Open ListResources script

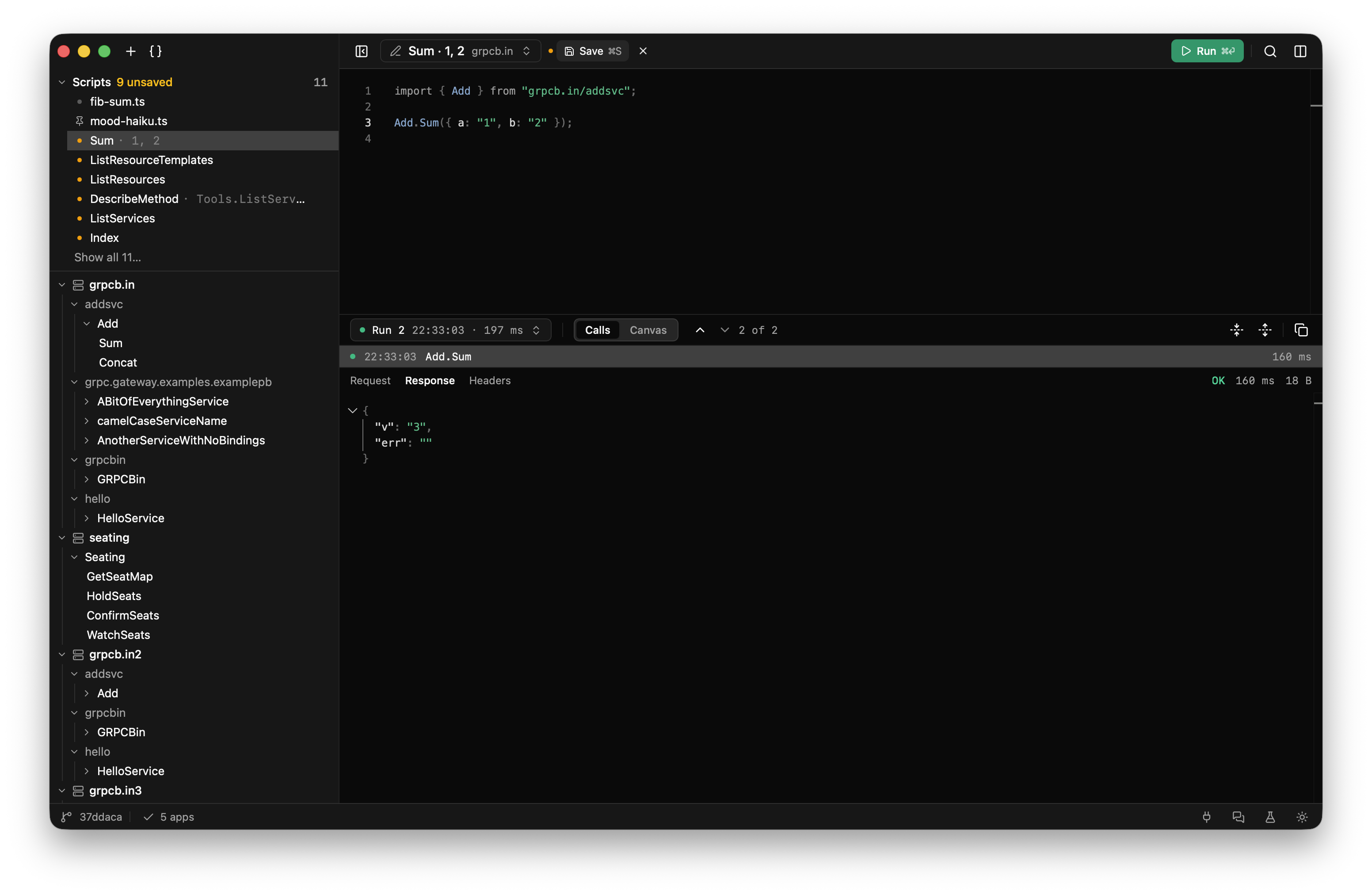click(x=202, y=180)
